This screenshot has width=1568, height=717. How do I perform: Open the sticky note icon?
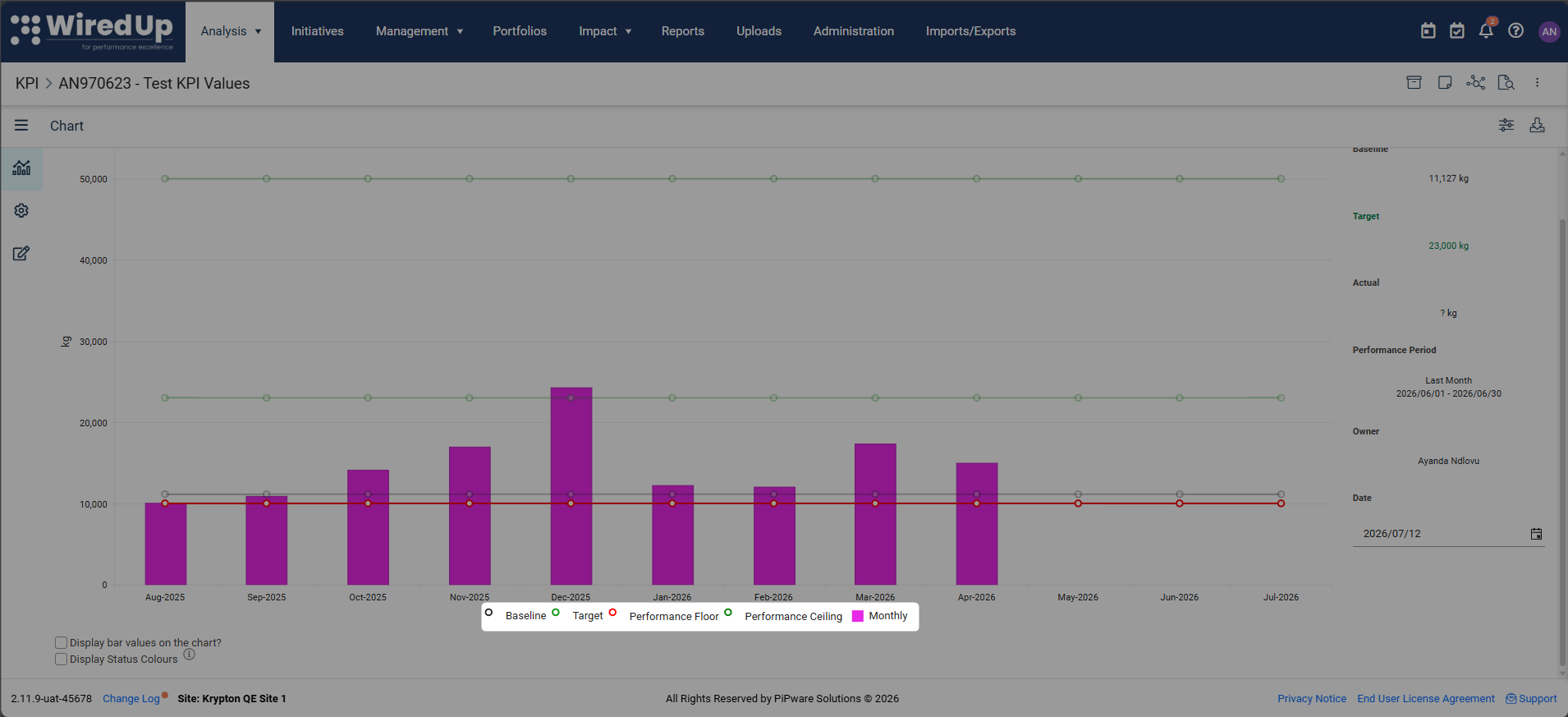(x=1445, y=82)
